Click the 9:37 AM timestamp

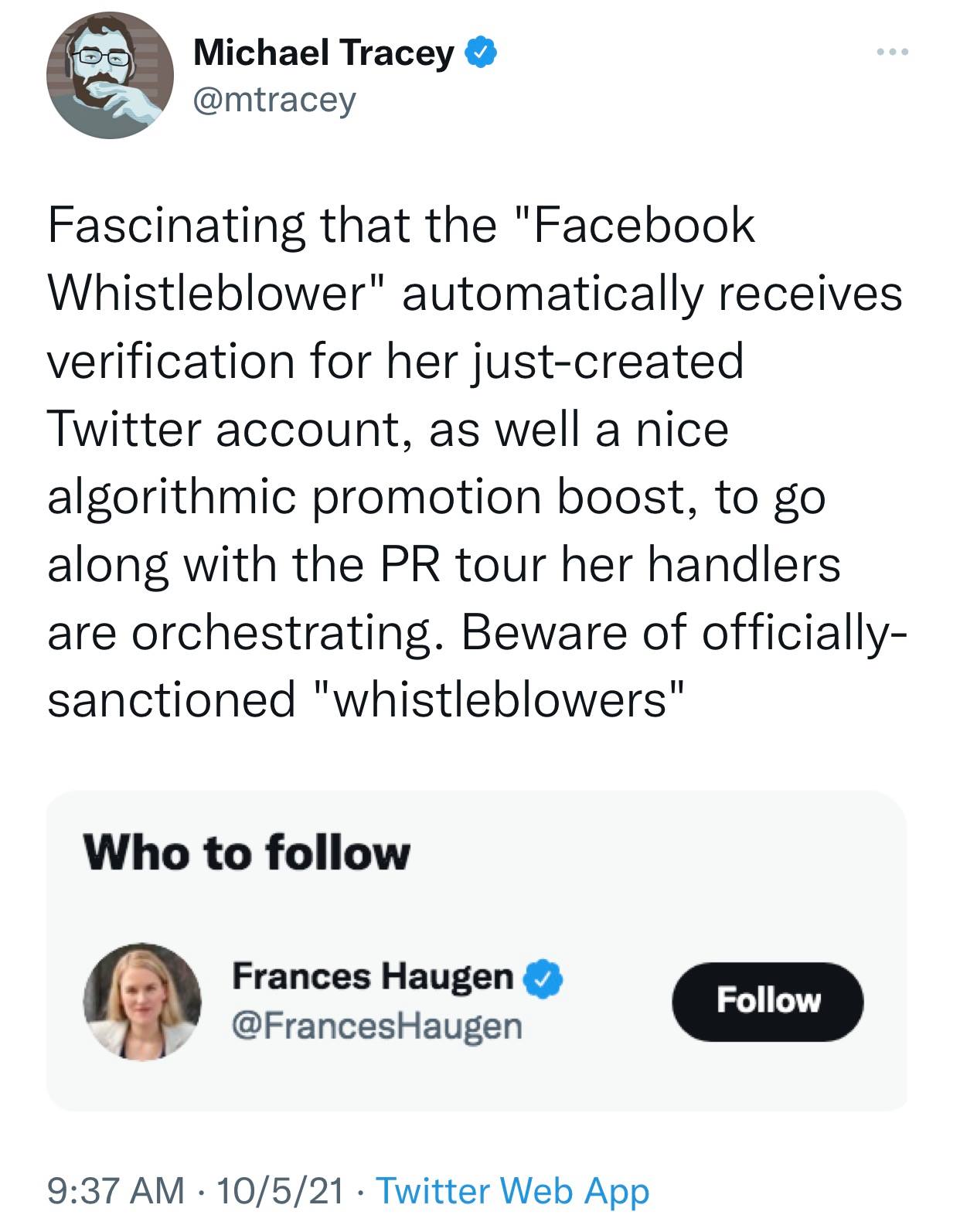(116, 1191)
